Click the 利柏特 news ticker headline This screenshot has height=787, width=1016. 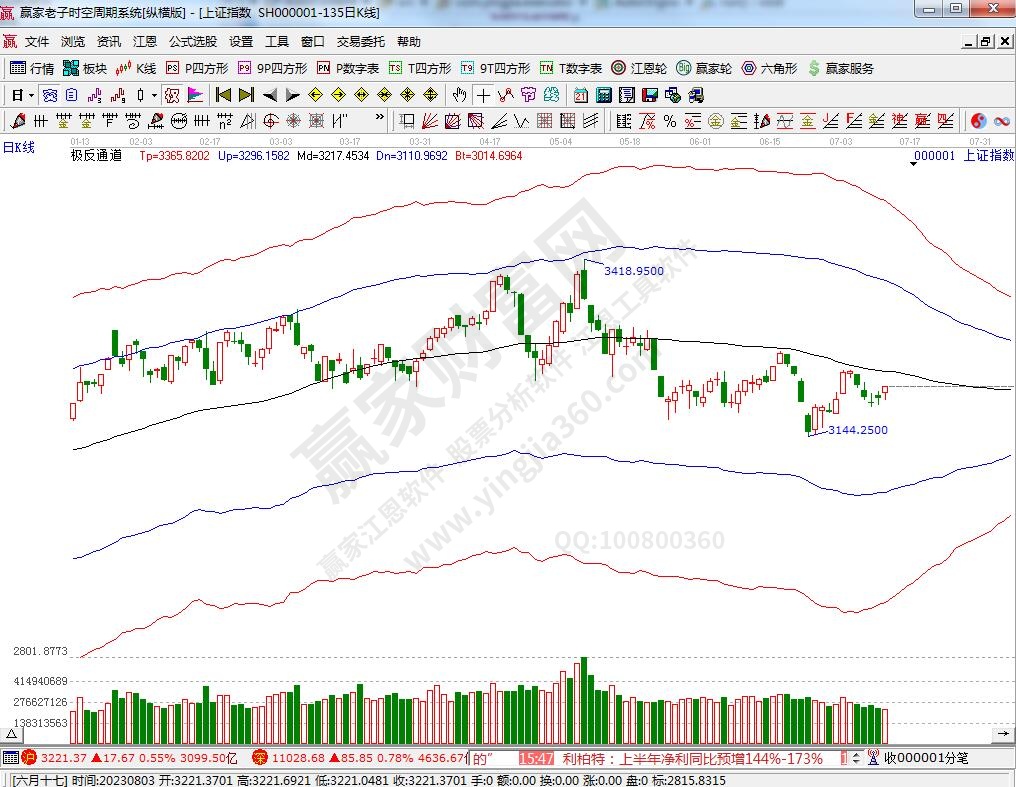692,759
